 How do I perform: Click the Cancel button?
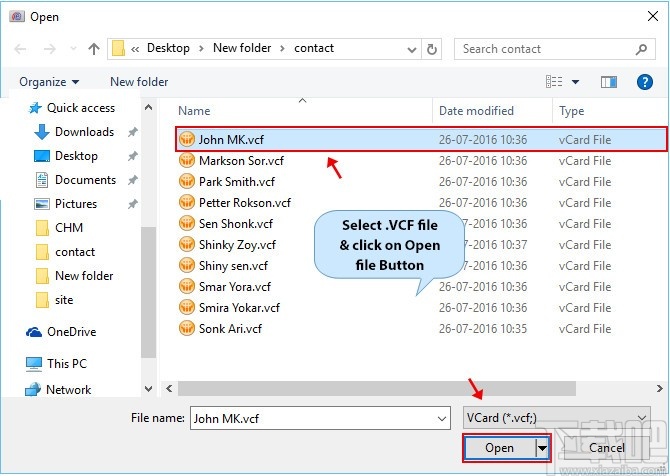coord(607,447)
